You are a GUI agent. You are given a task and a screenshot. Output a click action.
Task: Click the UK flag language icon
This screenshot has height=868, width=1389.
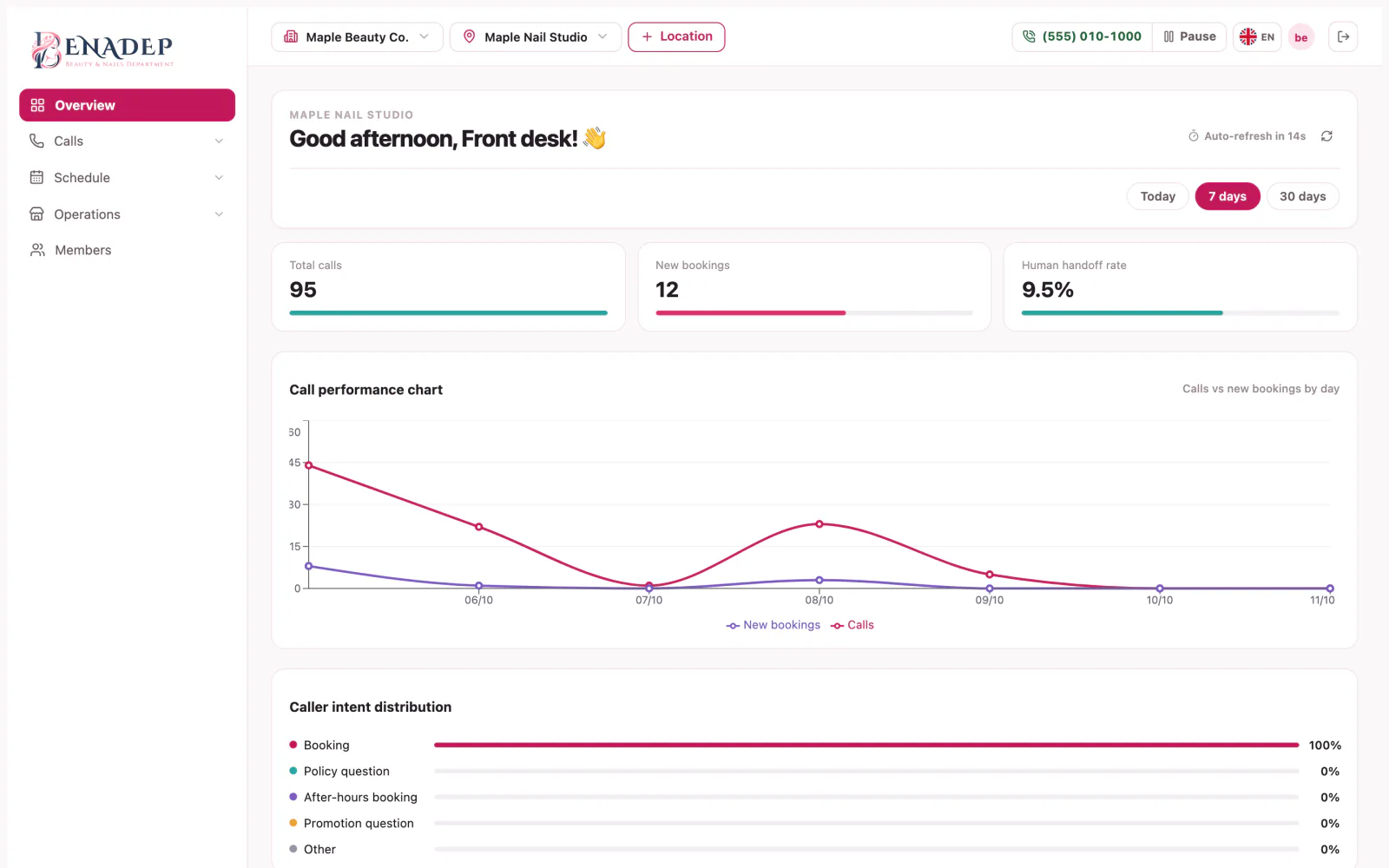click(x=1248, y=36)
